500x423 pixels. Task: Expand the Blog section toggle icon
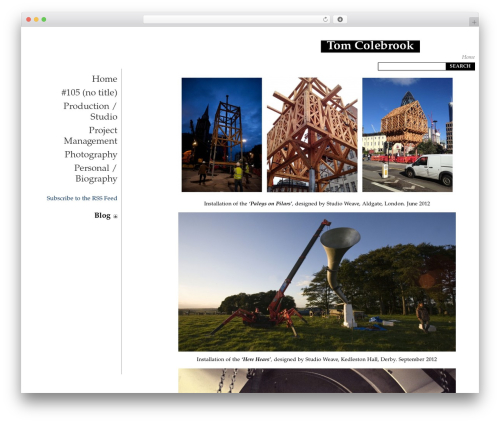(x=115, y=216)
